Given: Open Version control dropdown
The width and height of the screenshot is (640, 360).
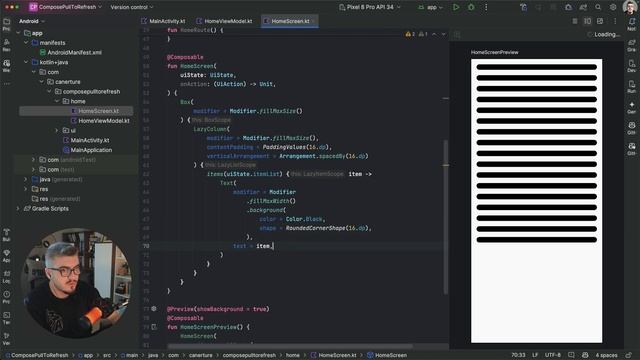Looking at the screenshot, I should [131, 7].
